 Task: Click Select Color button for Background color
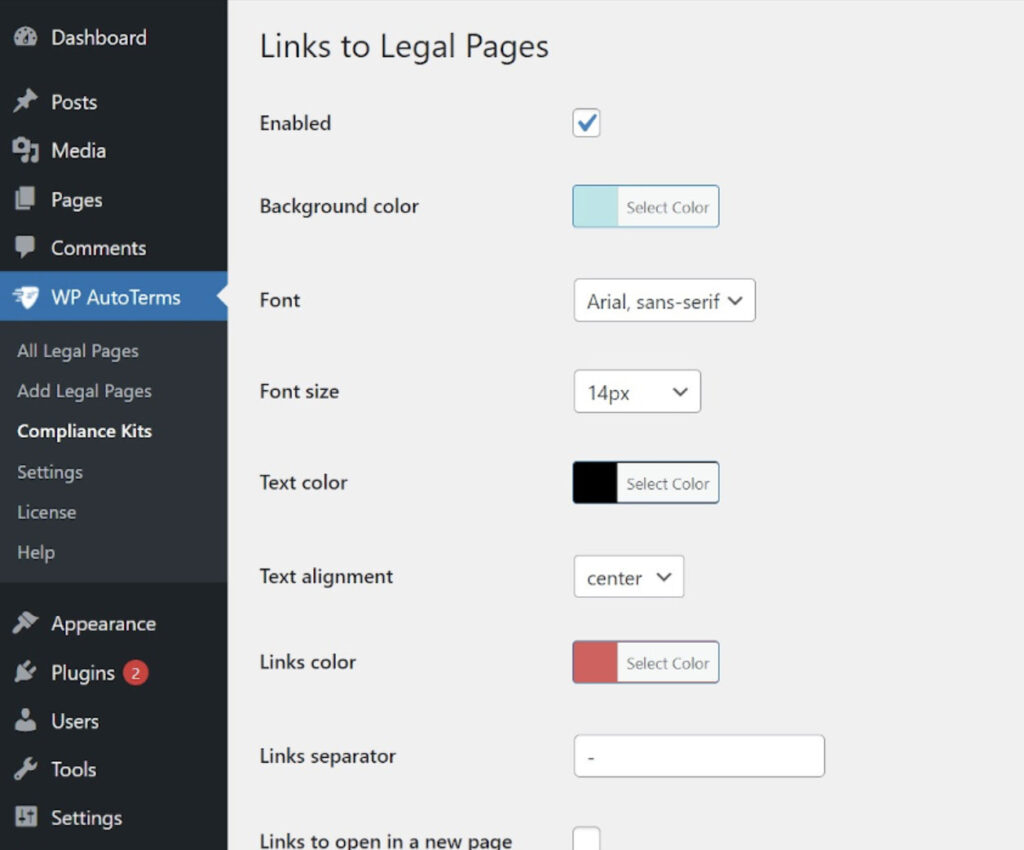668,207
